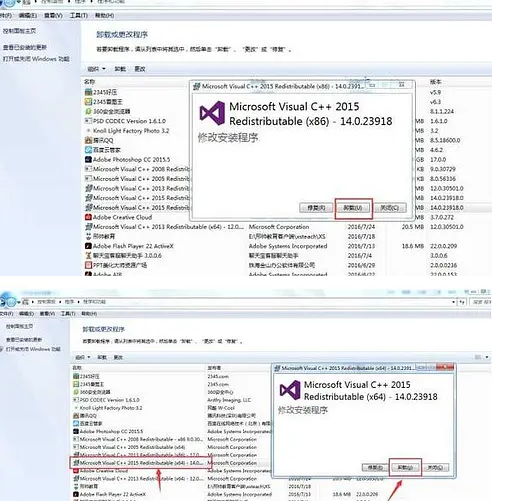Open 控制面板主页 link in the x86 dialog's window
The image size is (518, 501).
coord(19,31)
